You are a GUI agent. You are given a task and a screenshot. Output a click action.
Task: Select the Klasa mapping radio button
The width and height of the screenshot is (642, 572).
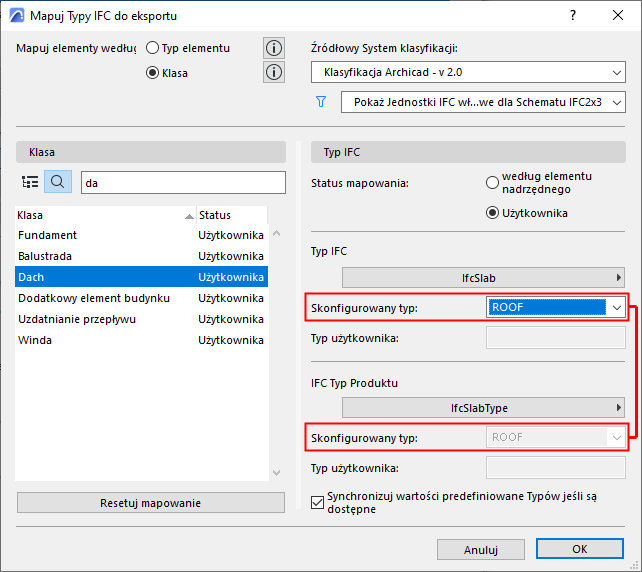153,72
